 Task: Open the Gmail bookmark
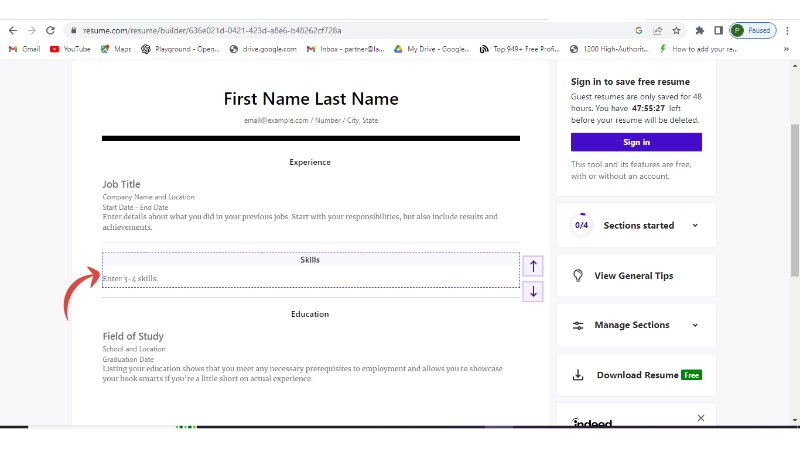tap(24, 48)
